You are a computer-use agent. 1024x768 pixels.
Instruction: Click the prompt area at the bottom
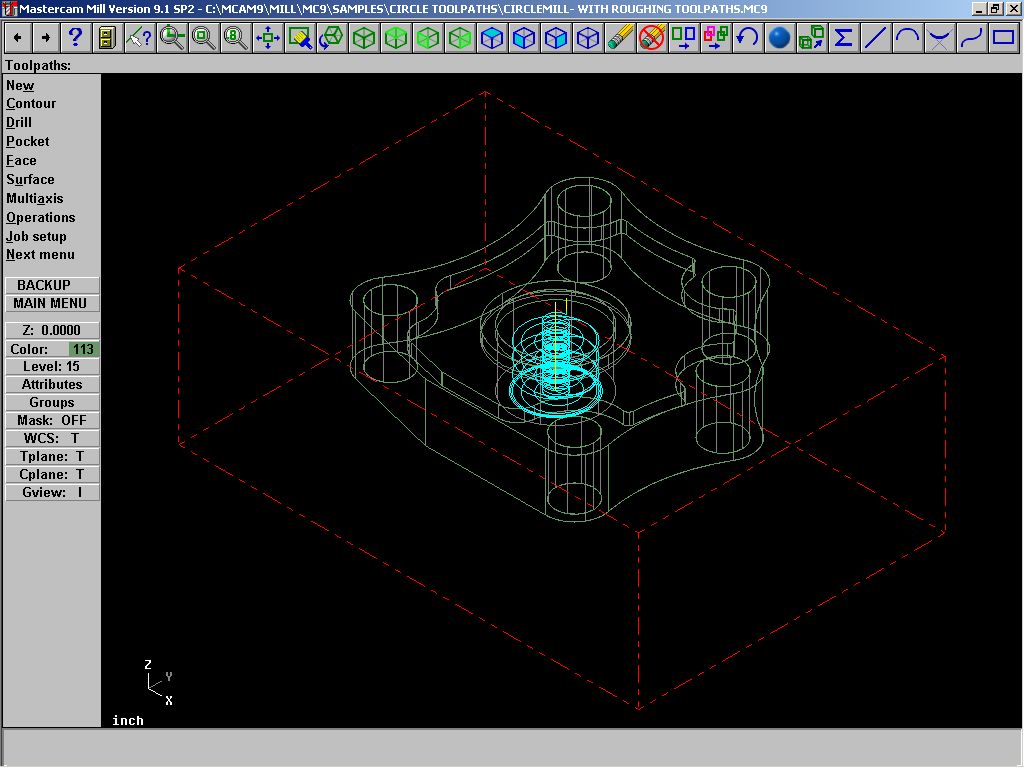[512, 747]
